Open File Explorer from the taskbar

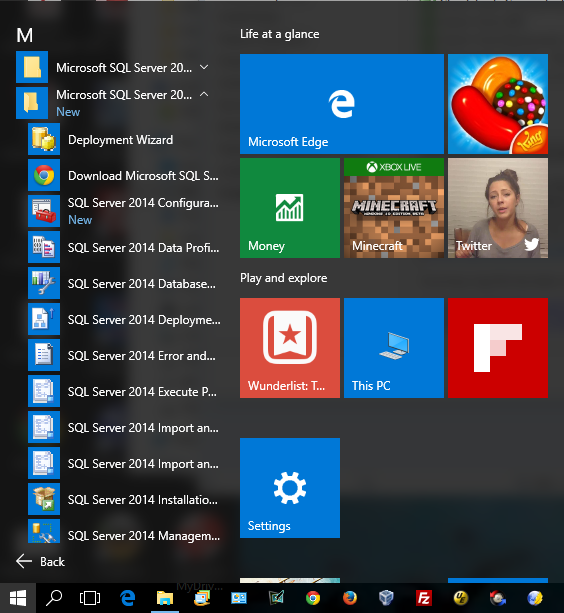tap(165, 598)
